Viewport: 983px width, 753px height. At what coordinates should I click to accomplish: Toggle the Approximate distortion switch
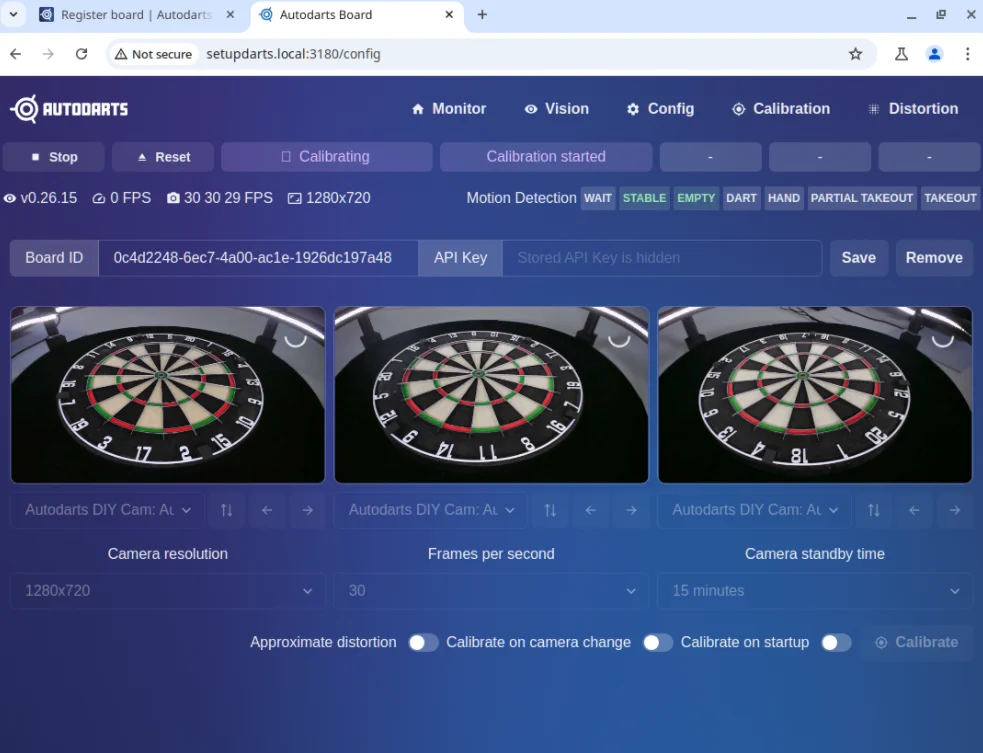coord(423,643)
